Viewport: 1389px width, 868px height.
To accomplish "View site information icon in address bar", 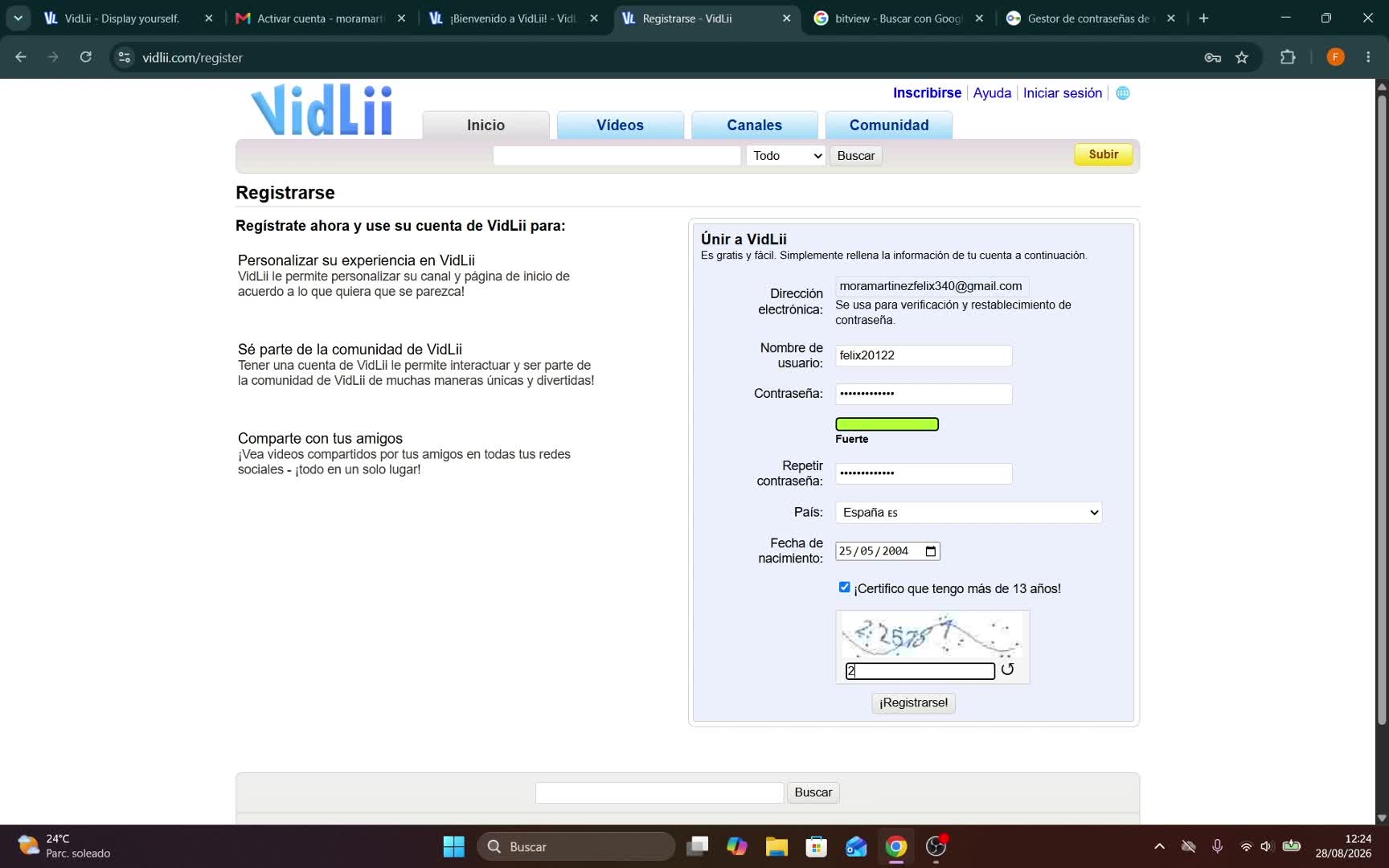I will 124,57.
